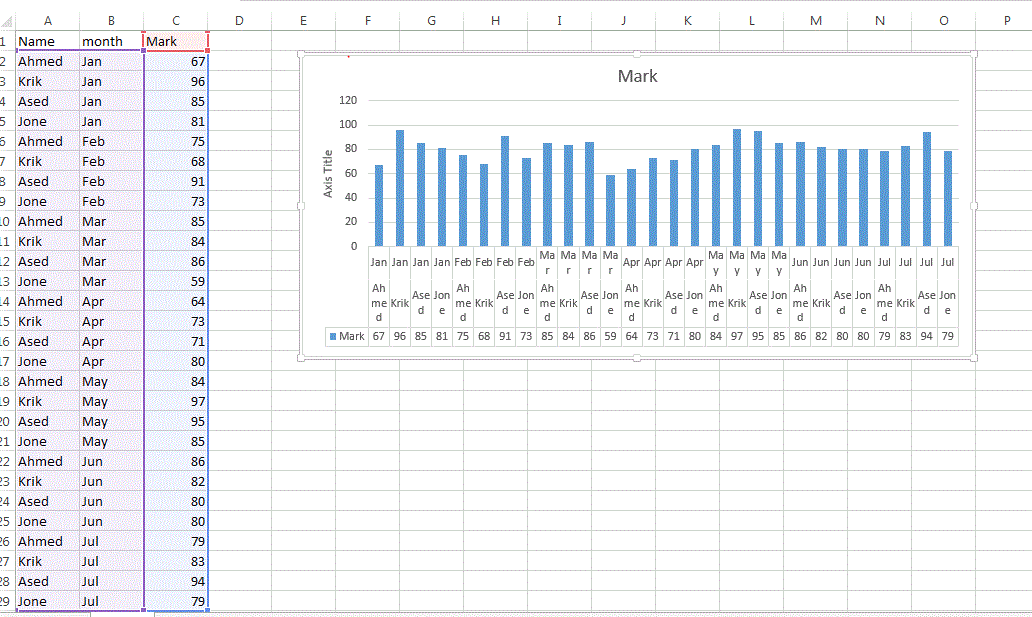Viewport: 1032px width, 617px height.
Task: Click the 0 value axis label
Action: (354, 246)
